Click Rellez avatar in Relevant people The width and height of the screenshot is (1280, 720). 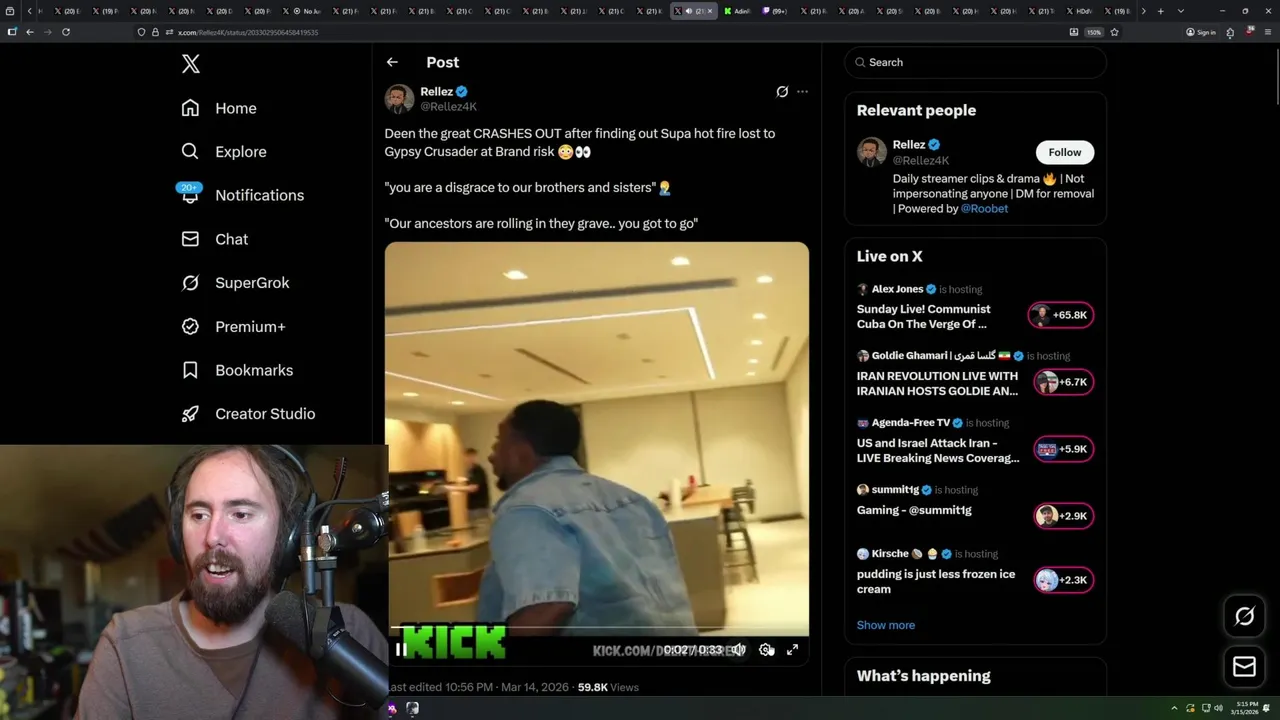point(872,152)
